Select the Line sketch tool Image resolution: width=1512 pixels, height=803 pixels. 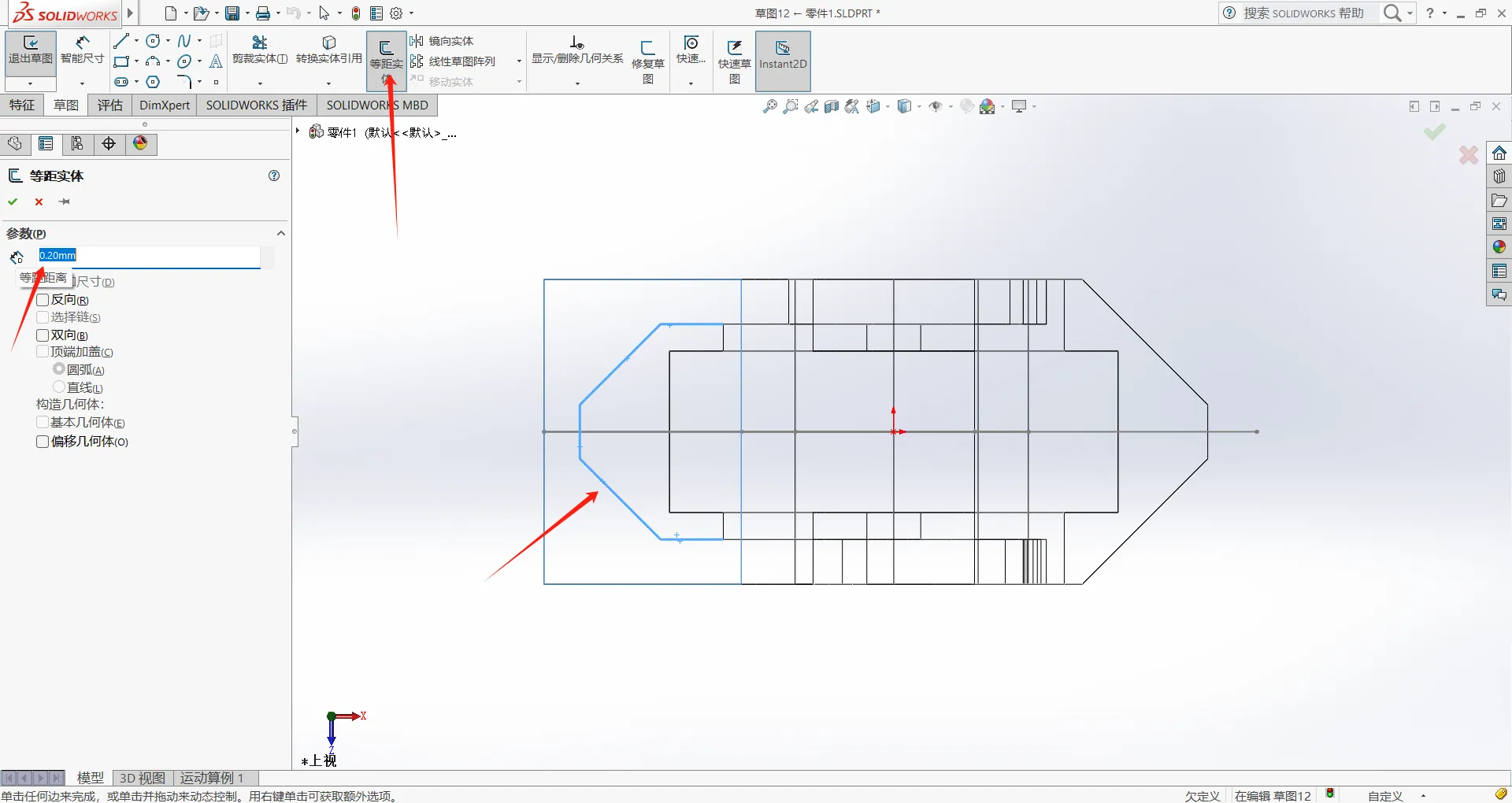[120, 41]
